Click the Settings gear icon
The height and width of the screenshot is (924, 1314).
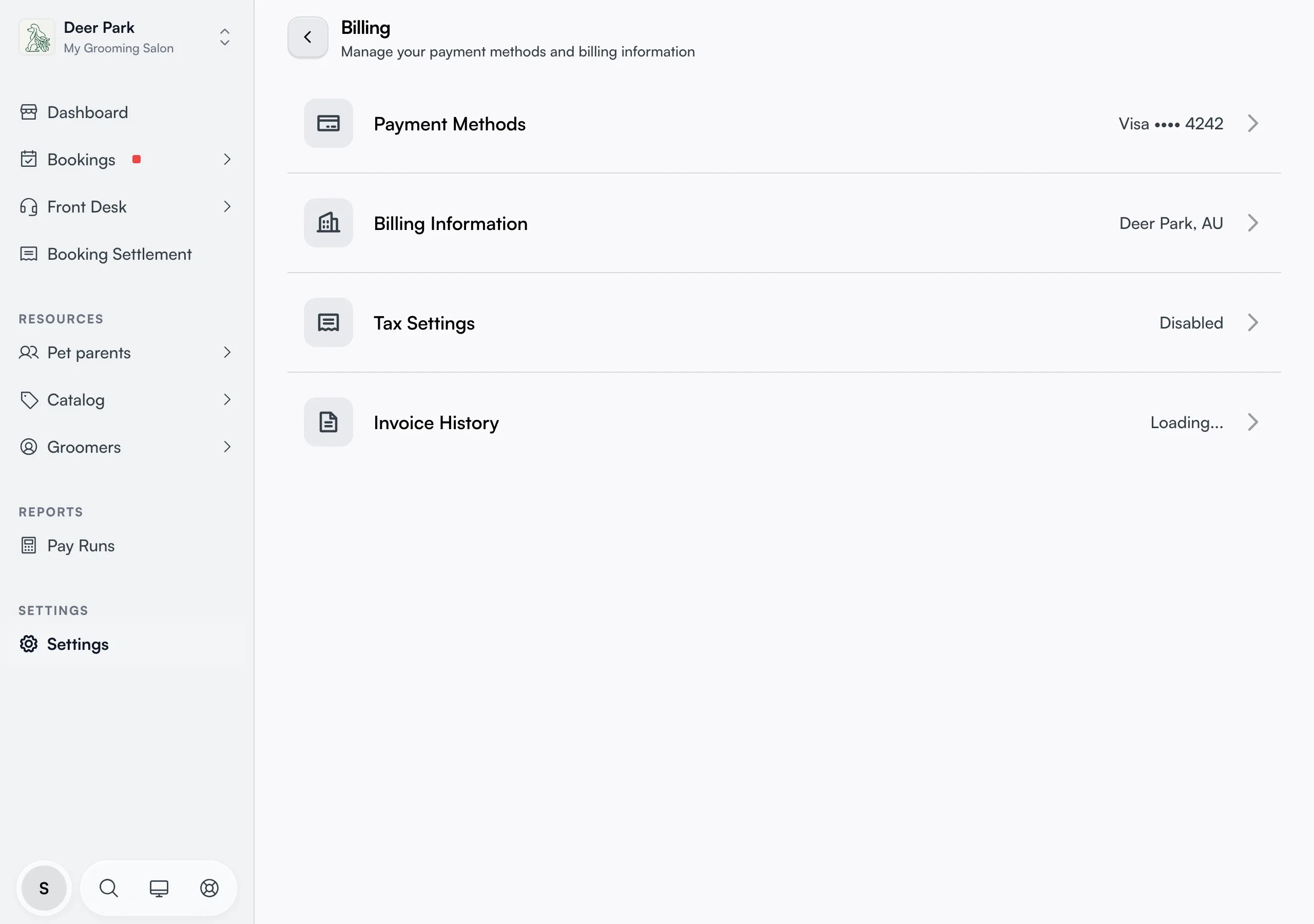29,644
